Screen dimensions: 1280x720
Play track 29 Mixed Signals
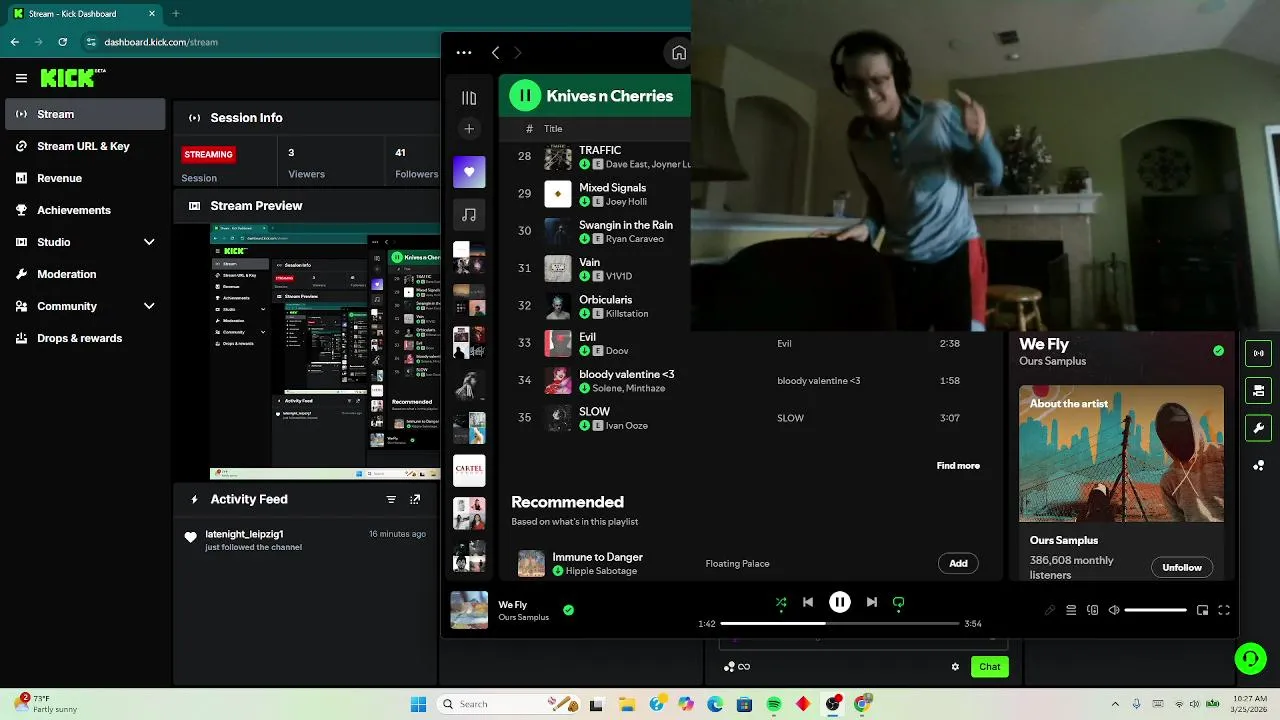pos(524,193)
